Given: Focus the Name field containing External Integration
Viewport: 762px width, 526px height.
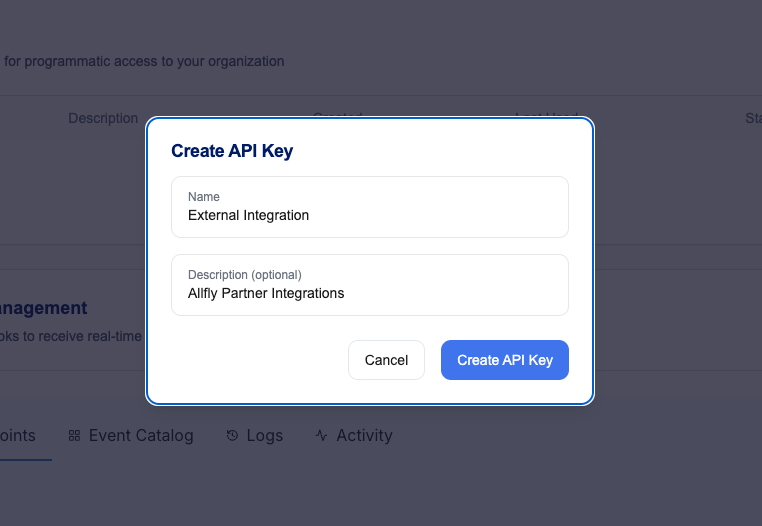Looking at the screenshot, I should coord(370,207).
